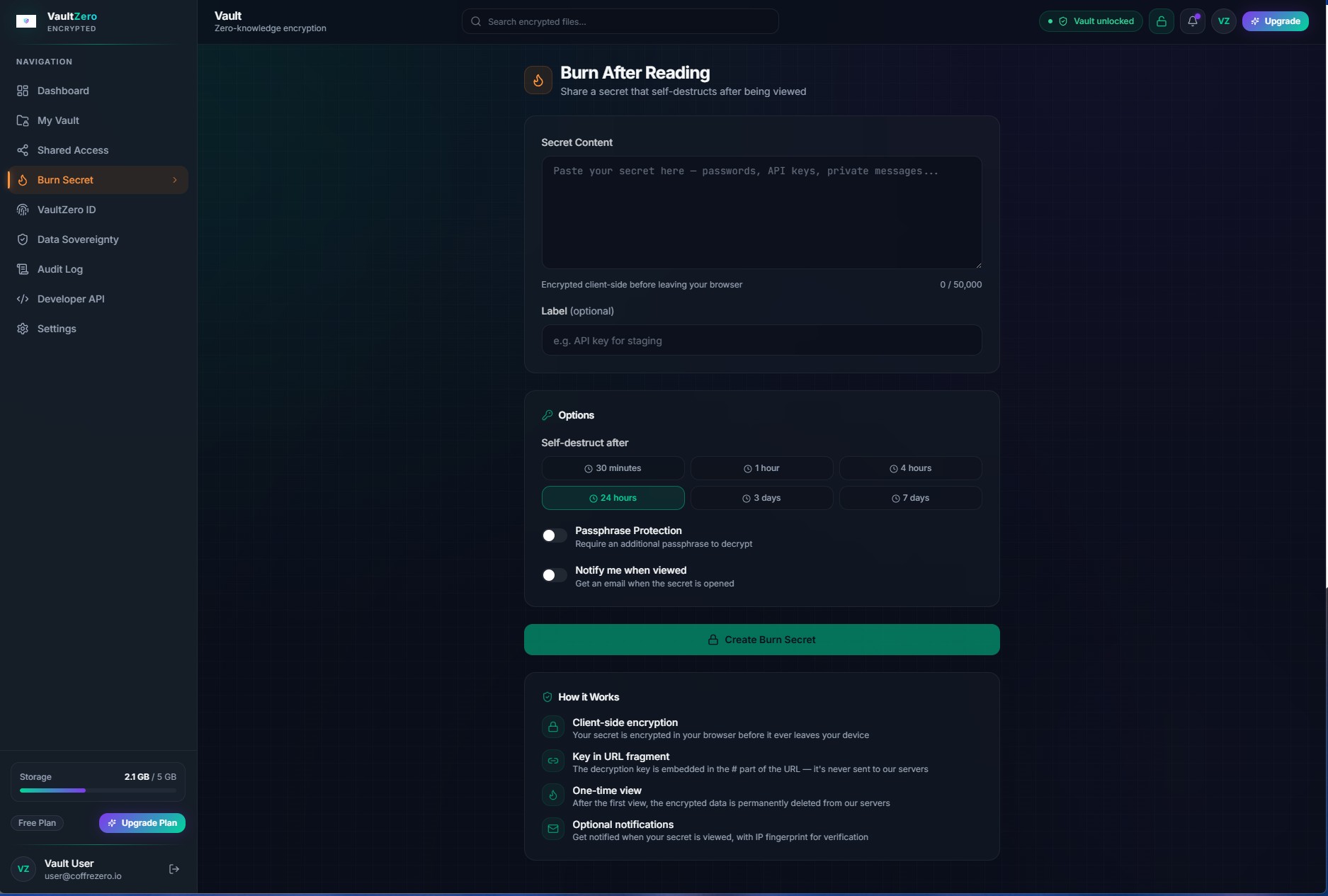Turn on Notify me when viewed

554,575
